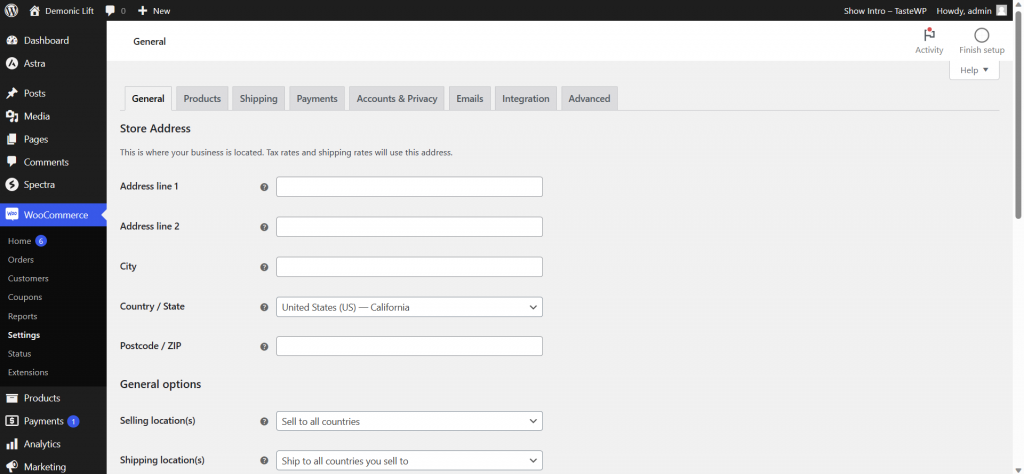The height and width of the screenshot is (474, 1024).
Task: Click help tooltip icon beside City
Action: coord(264,267)
